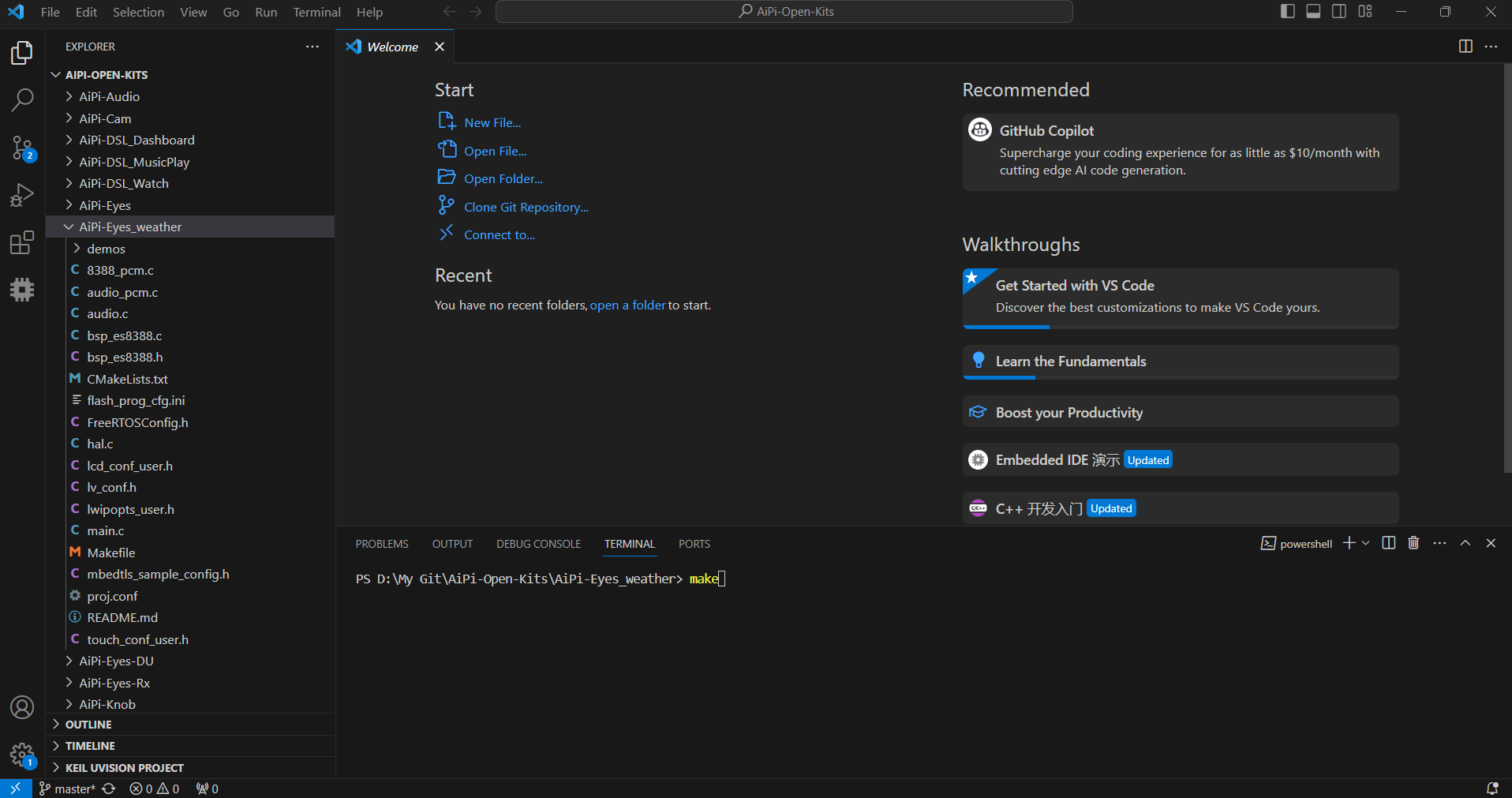
Task: Expand the KEIL UVISION PROJECT section
Action: click(x=190, y=767)
